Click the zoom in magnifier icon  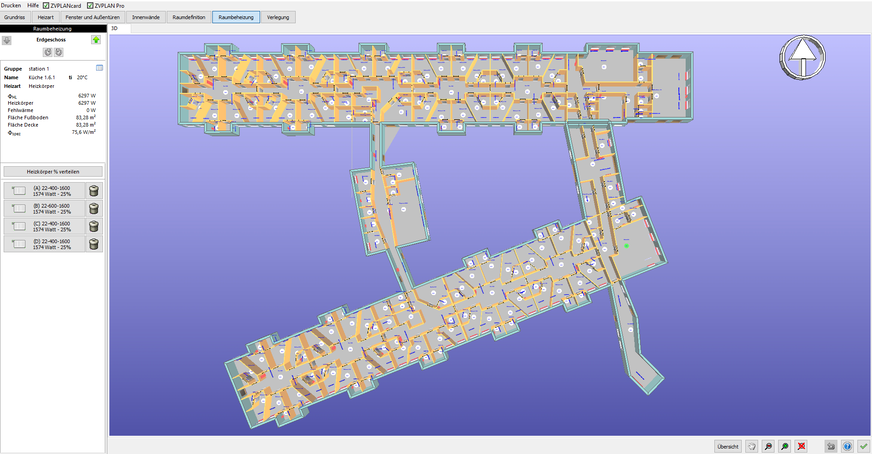tap(785, 445)
